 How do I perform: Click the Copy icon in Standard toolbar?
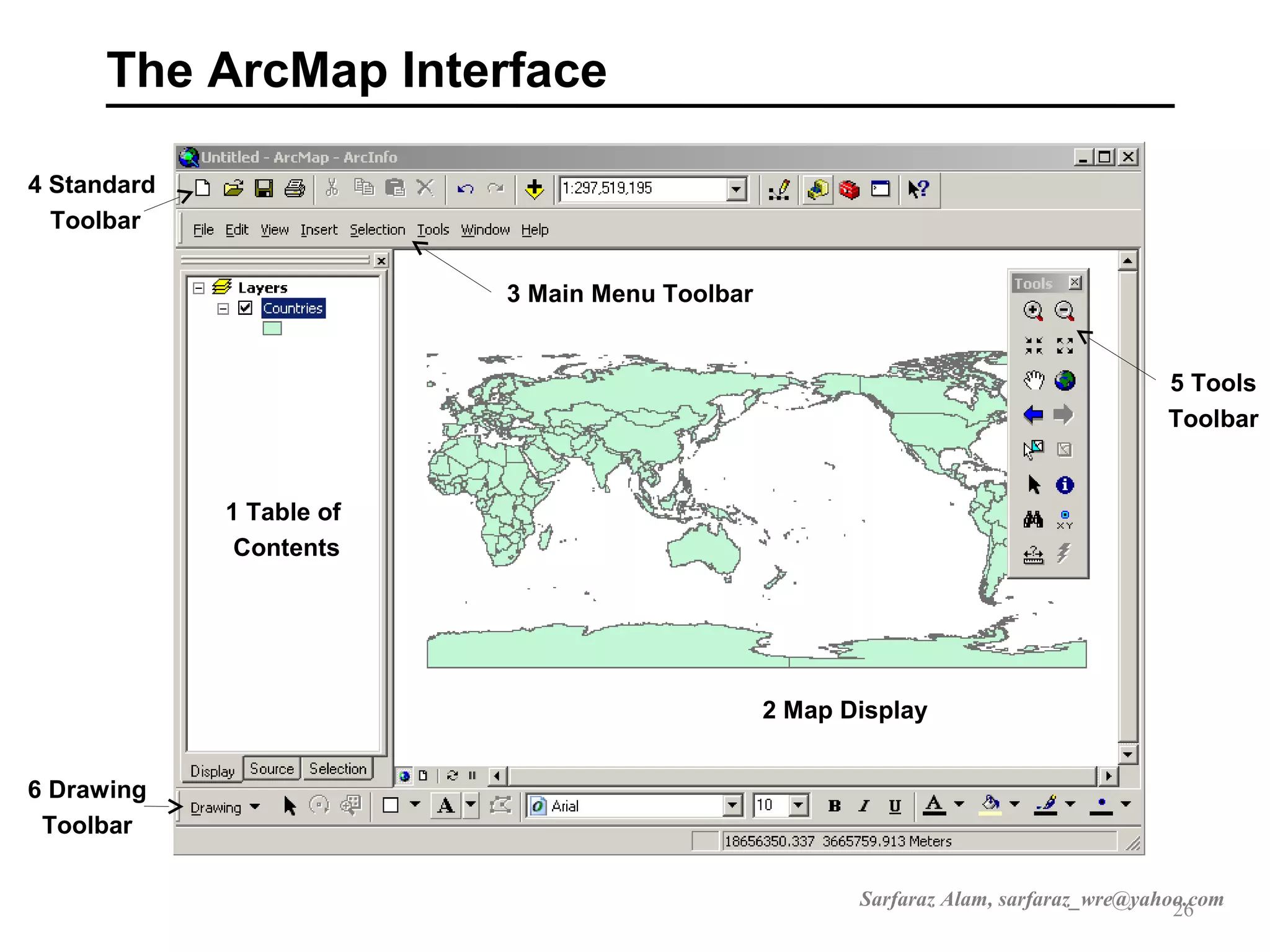tap(364, 187)
